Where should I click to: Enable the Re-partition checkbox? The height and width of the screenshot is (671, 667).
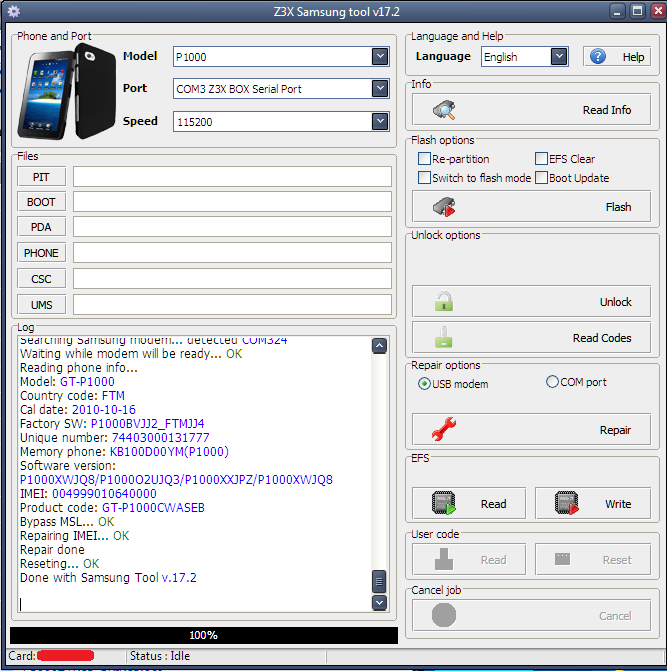[424, 159]
